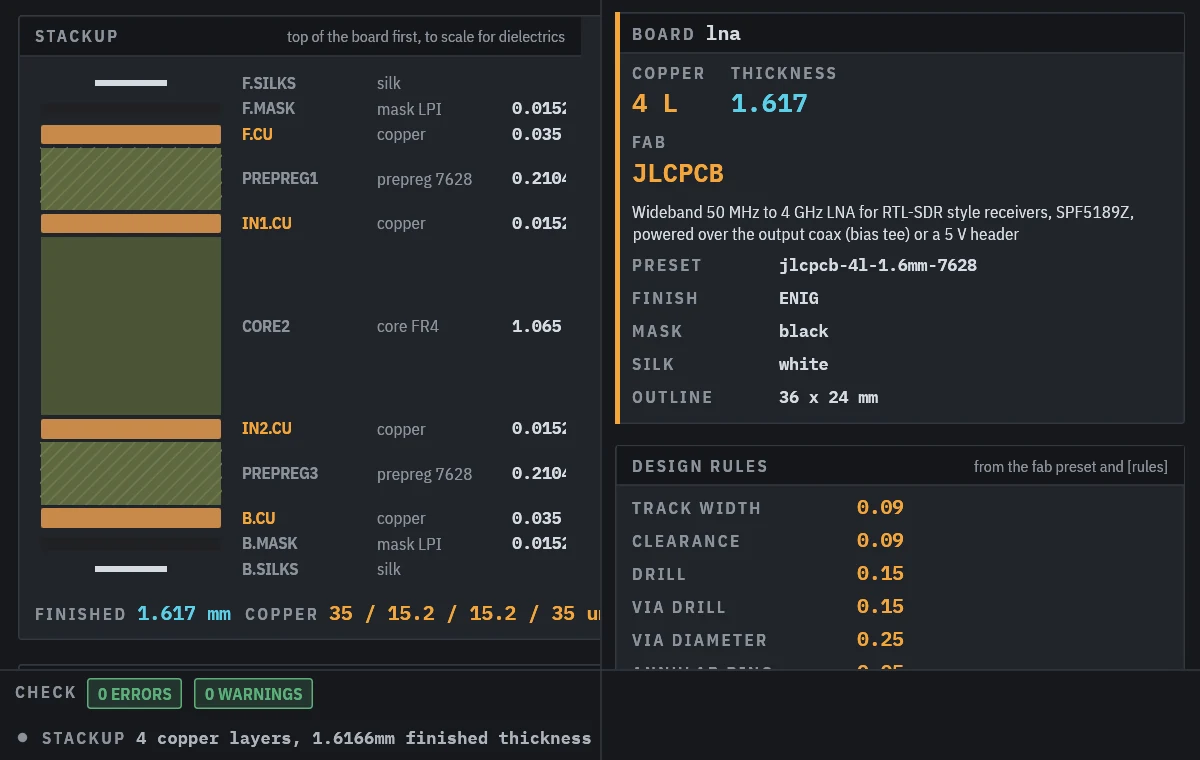This screenshot has height=760, width=1200.
Task: Click the F.CU thickness value 0.035
Action: (x=537, y=134)
